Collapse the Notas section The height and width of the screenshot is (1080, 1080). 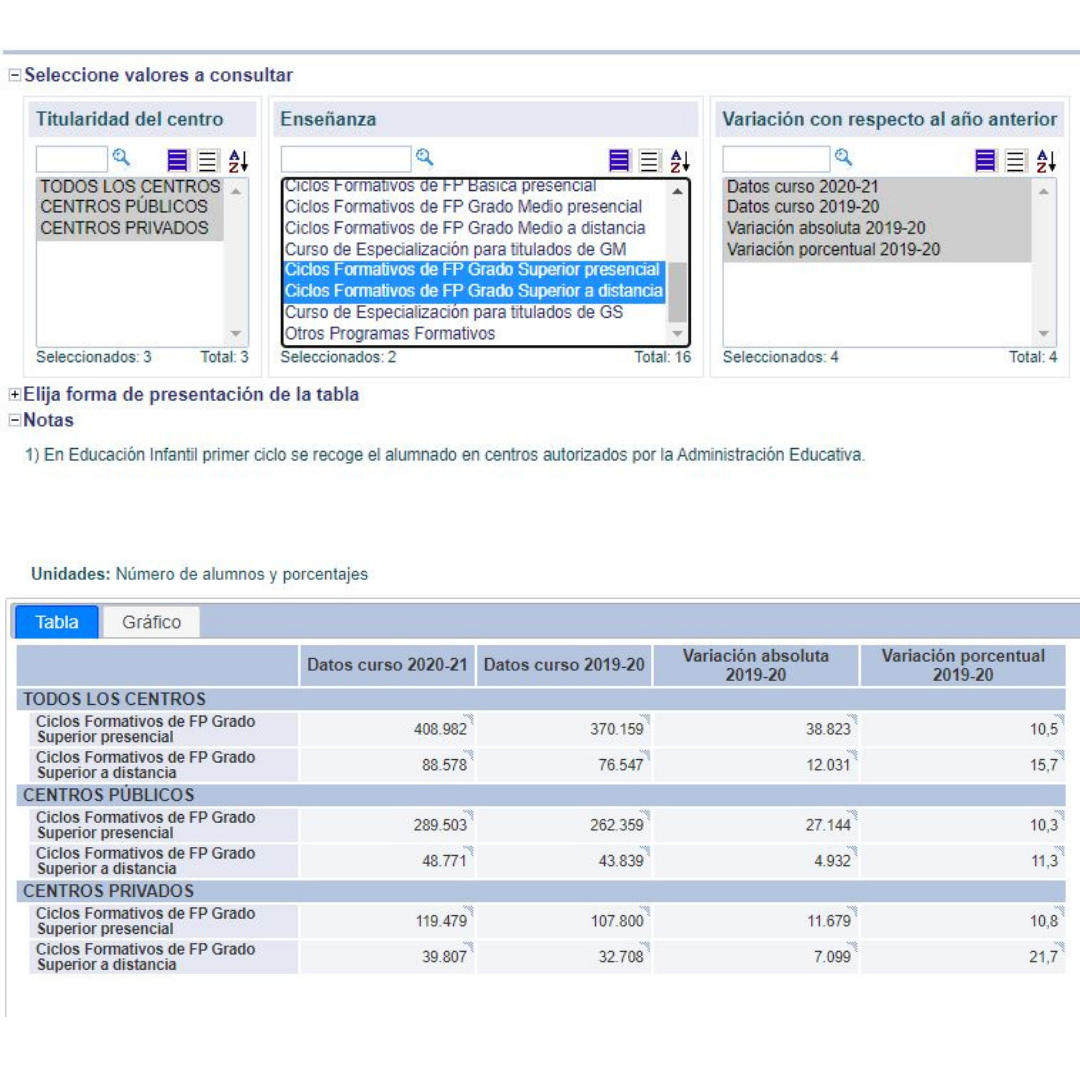14,419
